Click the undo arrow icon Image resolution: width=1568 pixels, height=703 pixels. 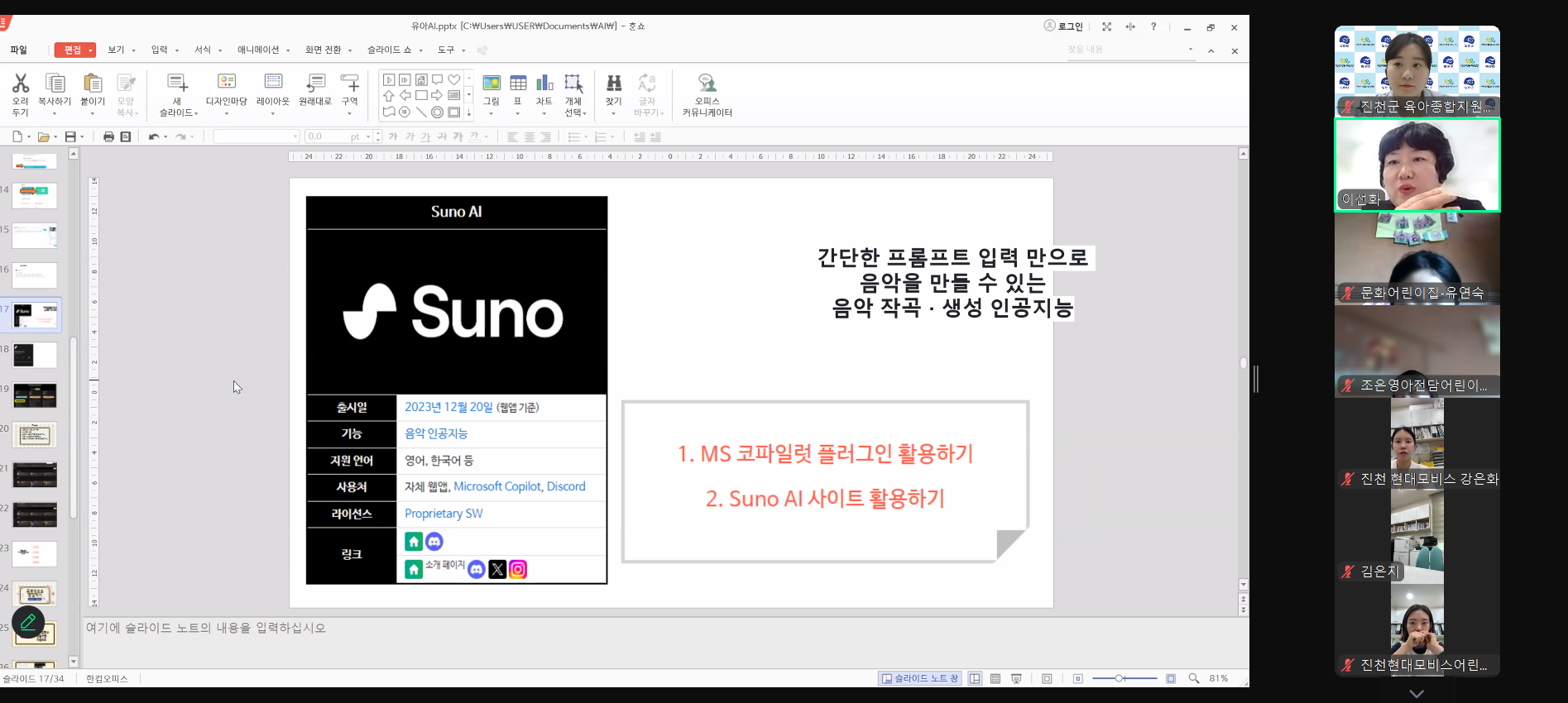click(x=153, y=136)
